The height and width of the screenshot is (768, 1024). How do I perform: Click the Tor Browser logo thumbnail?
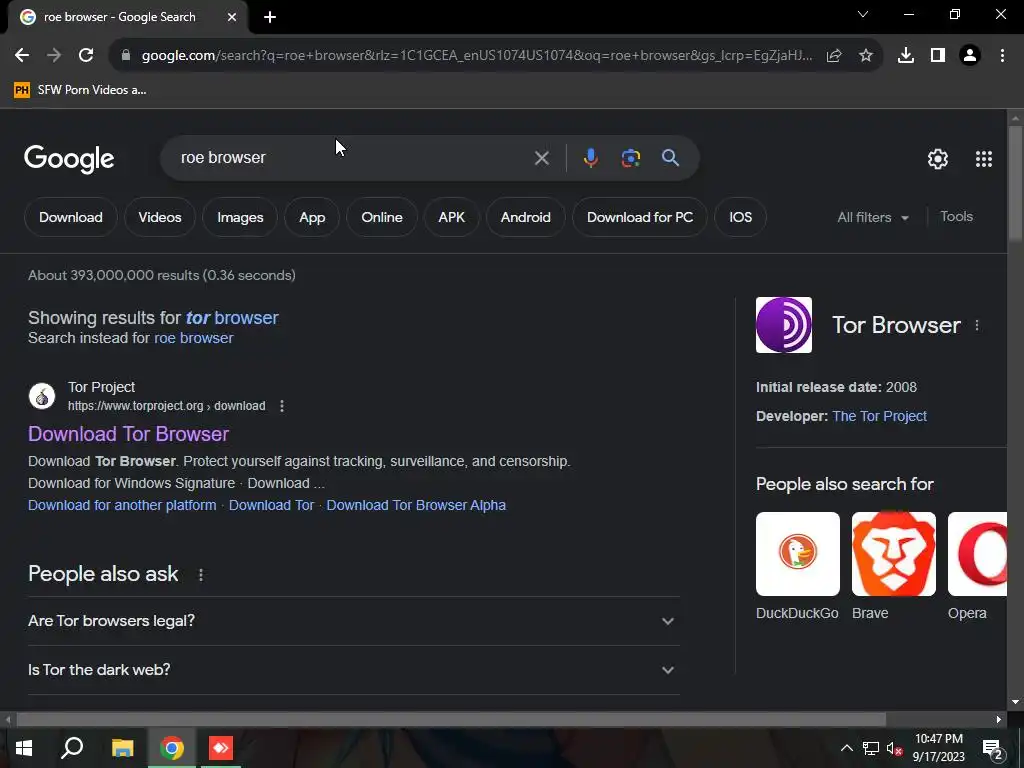coord(784,325)
